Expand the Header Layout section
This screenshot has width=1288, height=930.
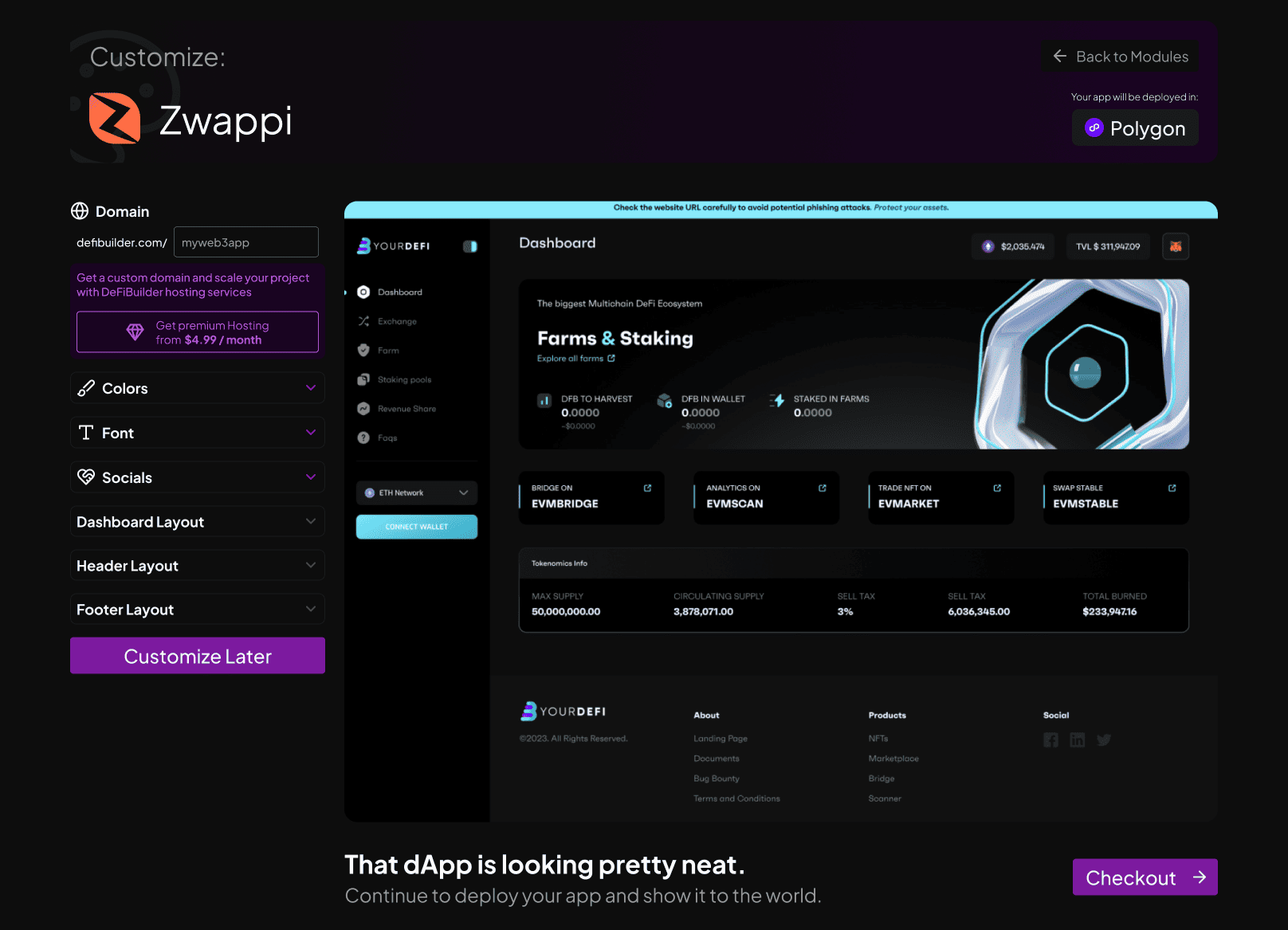tap(198, 565)
